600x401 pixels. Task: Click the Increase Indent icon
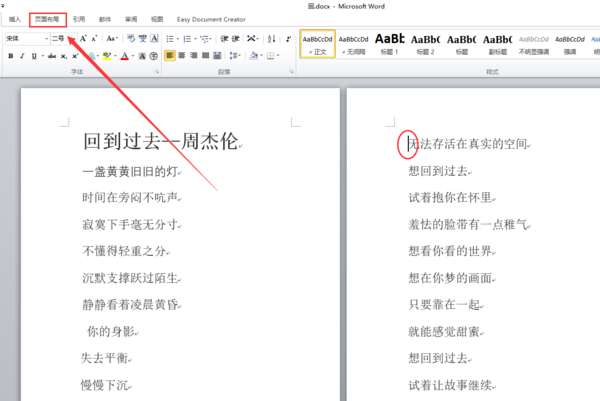pyautogui.click(x=236, y=39)
